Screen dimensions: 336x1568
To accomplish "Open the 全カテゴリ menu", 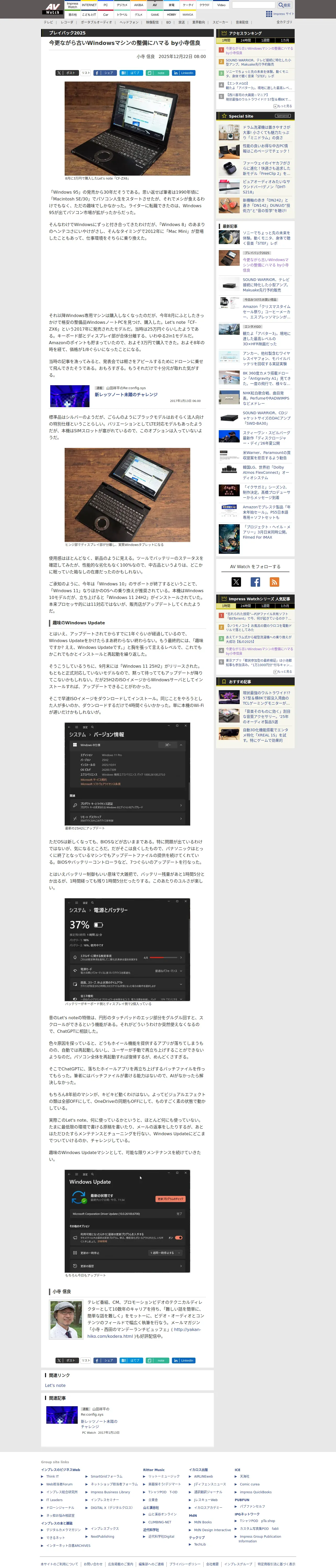I will coord(284,22).
